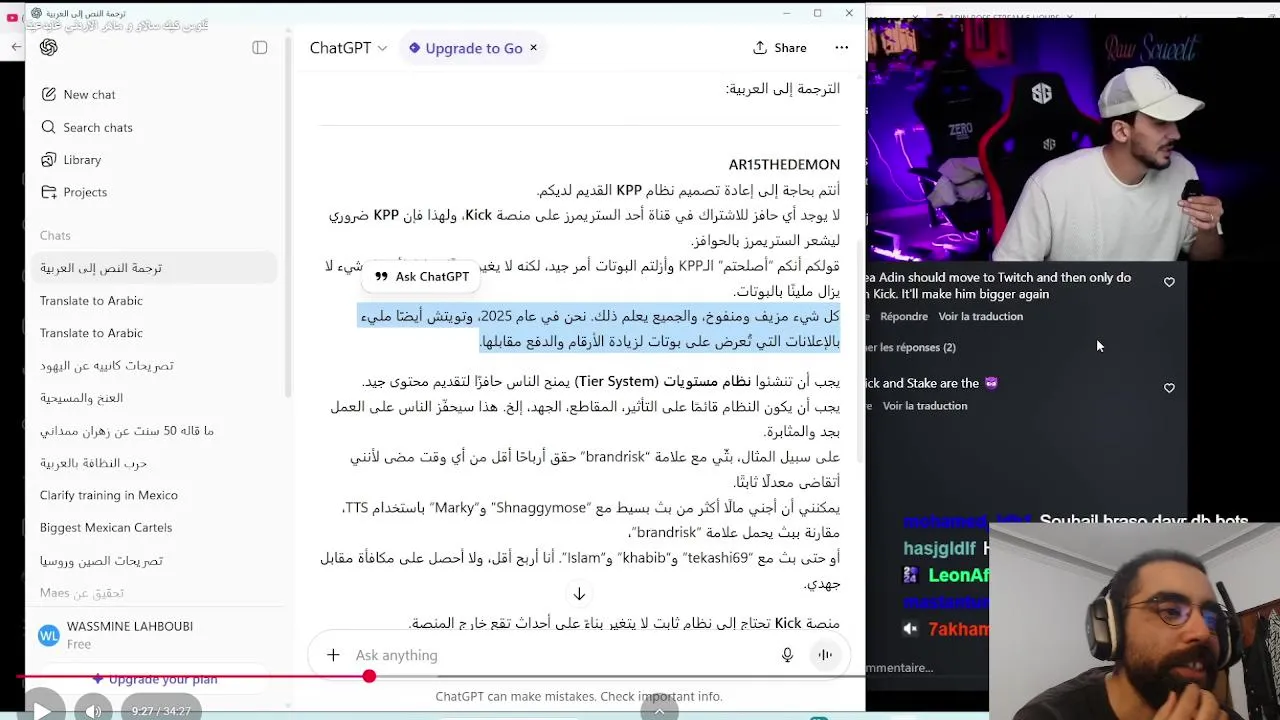The height and width of the screenshot is (720, 1280).
Task: Click the Projects folder icon
Action: click(x=48, y=192)
